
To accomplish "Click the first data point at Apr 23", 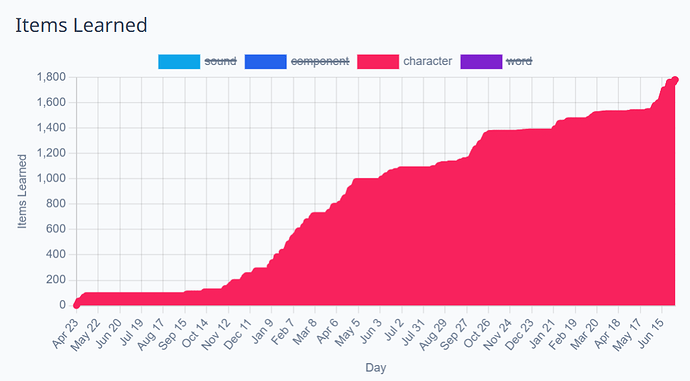I will (76, 305).
